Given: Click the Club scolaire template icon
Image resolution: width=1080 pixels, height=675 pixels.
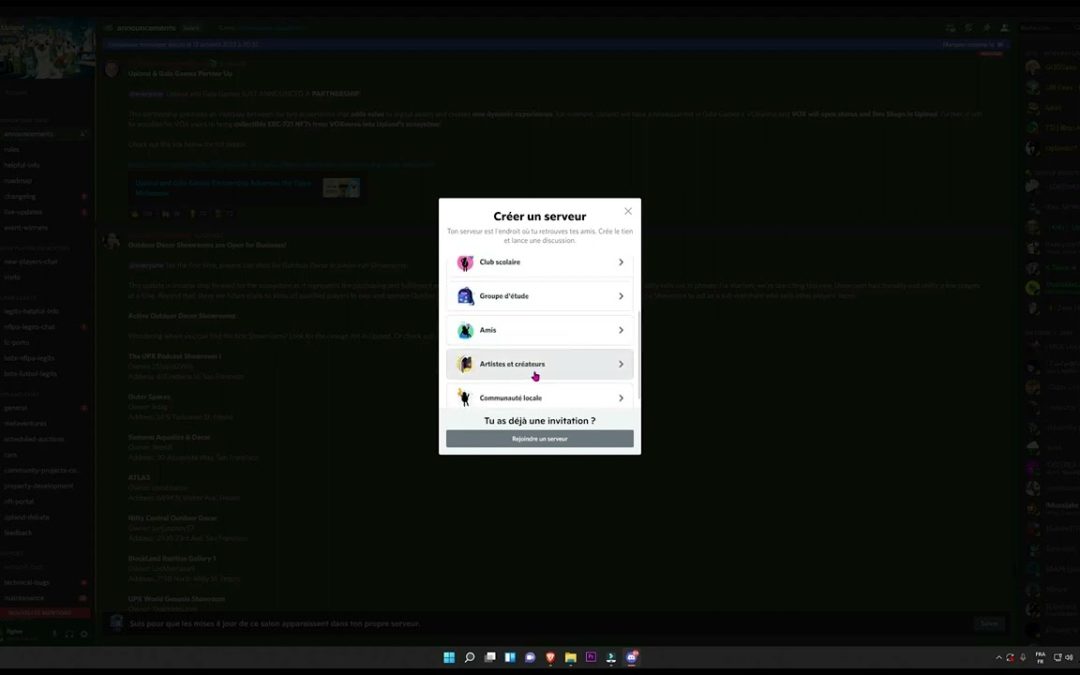Looking at the screenshot, I should pyautogui.click(x=465, y=262).
